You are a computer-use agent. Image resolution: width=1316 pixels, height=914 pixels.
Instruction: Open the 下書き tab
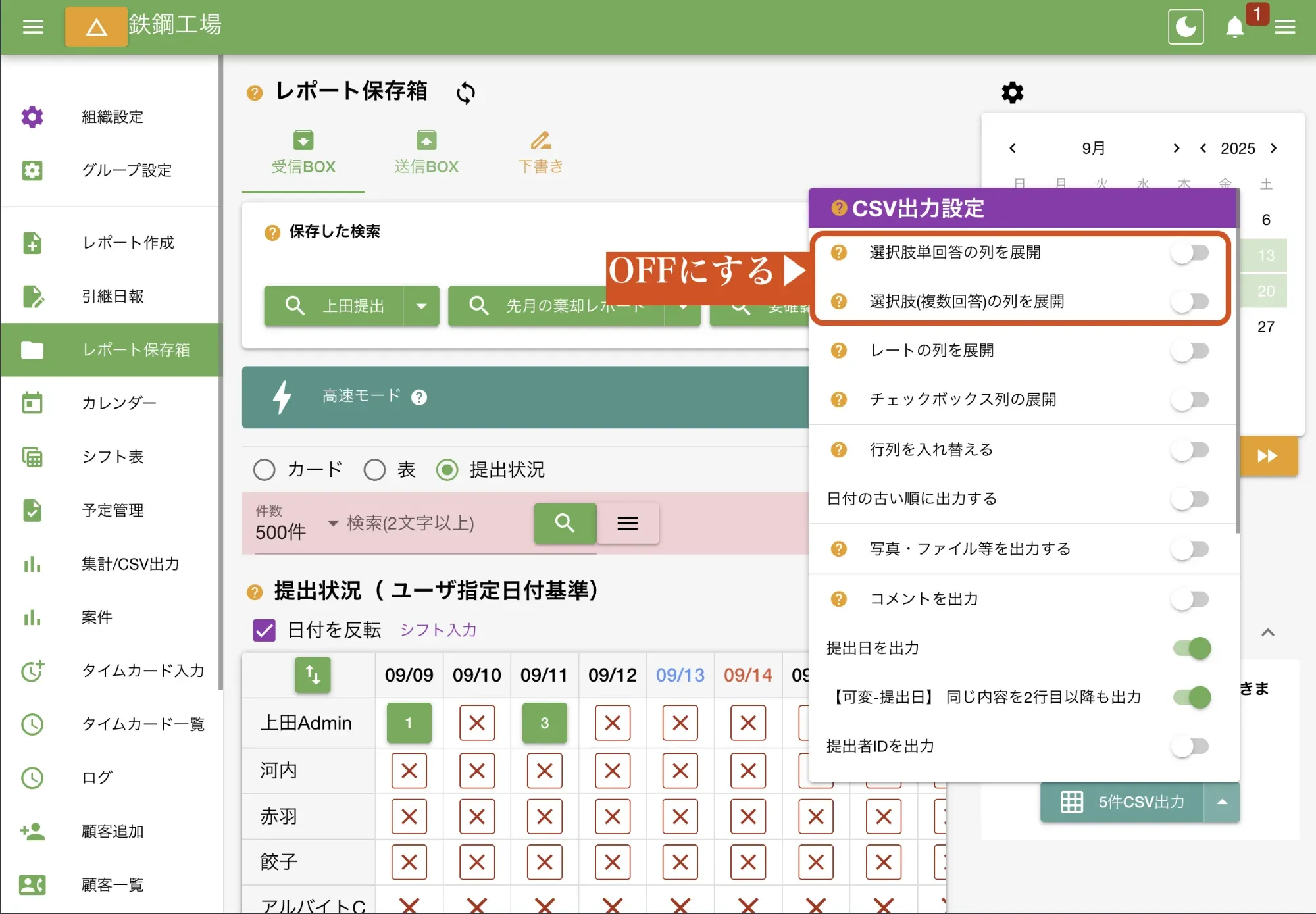coord(540,152)
